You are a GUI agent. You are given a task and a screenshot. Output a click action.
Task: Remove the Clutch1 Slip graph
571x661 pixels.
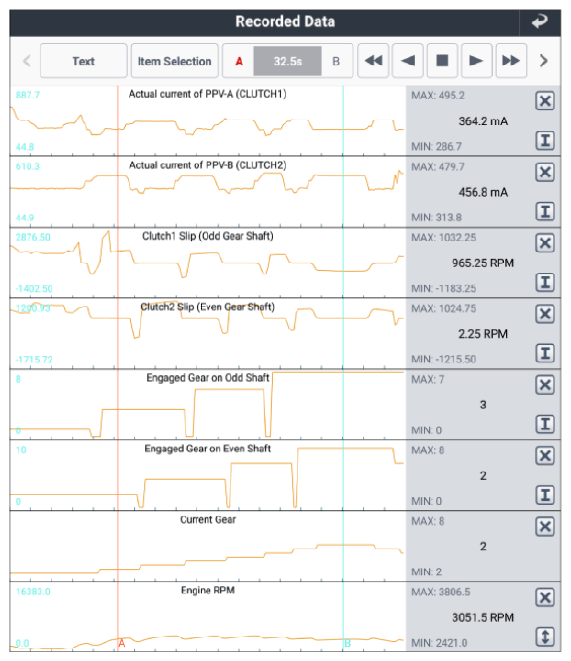[x=544, y=243]
